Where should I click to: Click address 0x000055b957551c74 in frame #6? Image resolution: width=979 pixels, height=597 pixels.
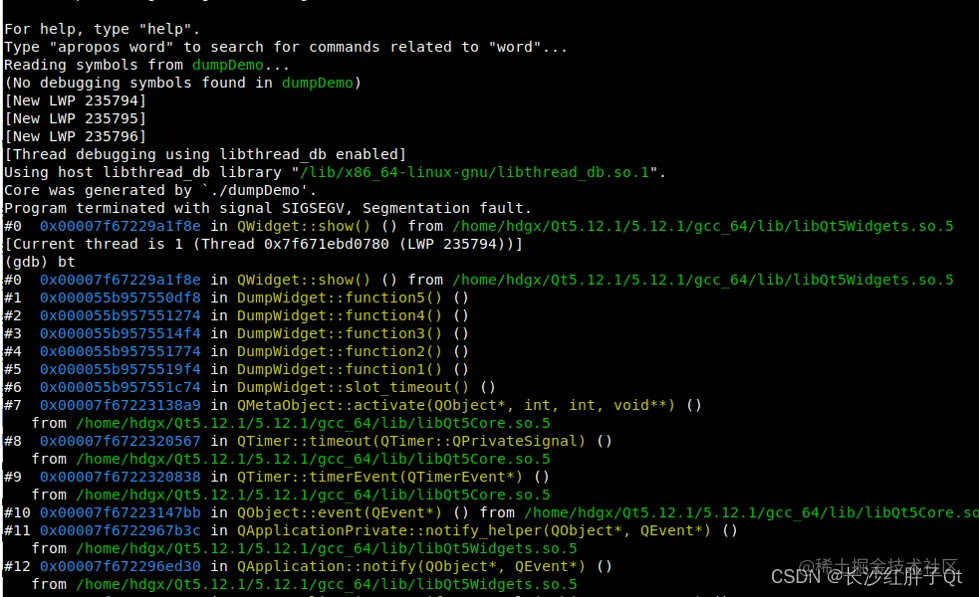coord(121,387)
